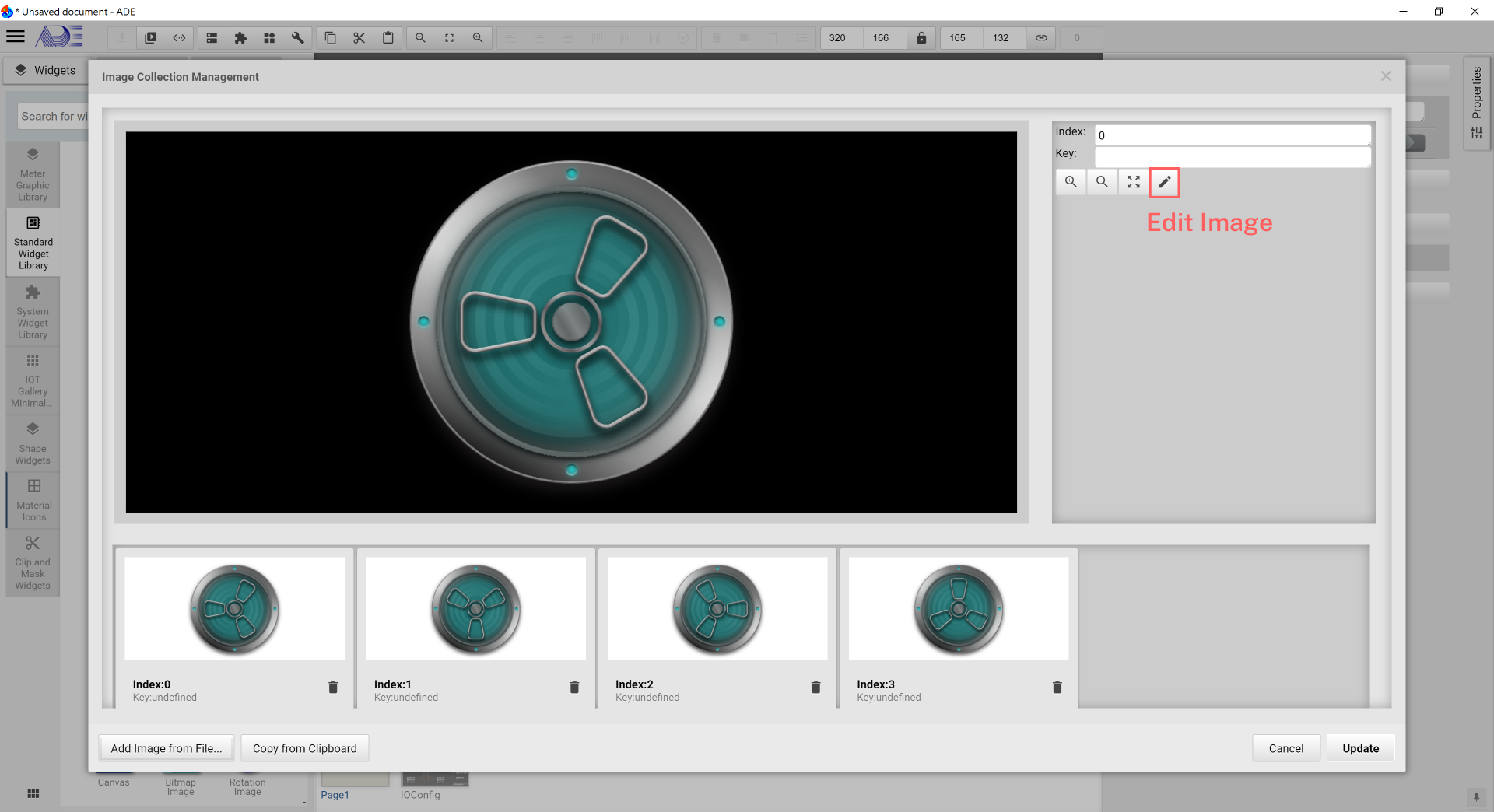Delete the Index:0 image
This screenshot has height=812, width=1494.
(333, 688)
